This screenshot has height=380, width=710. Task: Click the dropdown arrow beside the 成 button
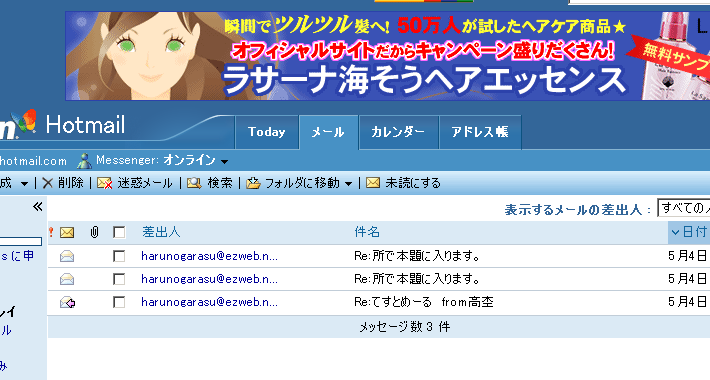(25, 184)
